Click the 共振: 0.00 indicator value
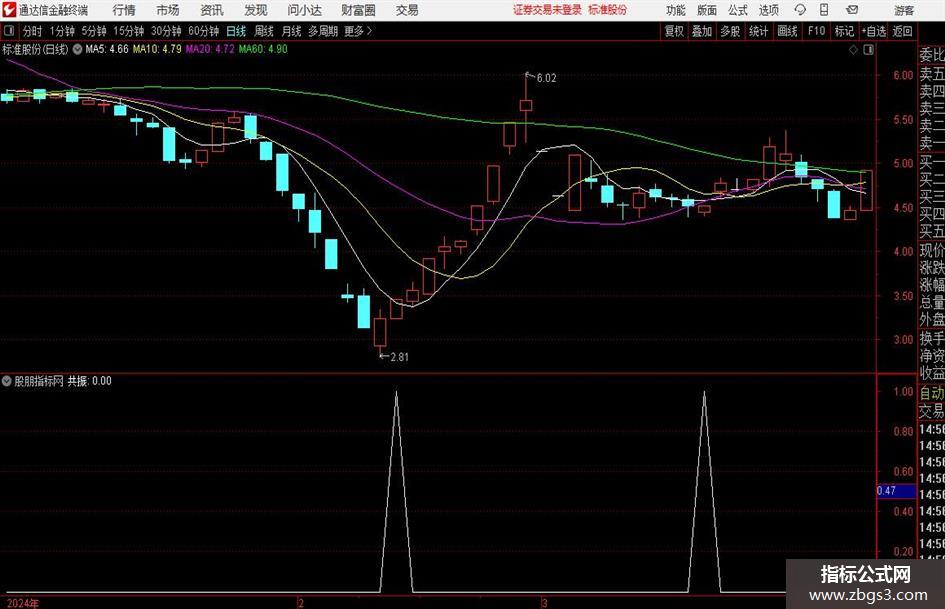 (x=89, y=381)
